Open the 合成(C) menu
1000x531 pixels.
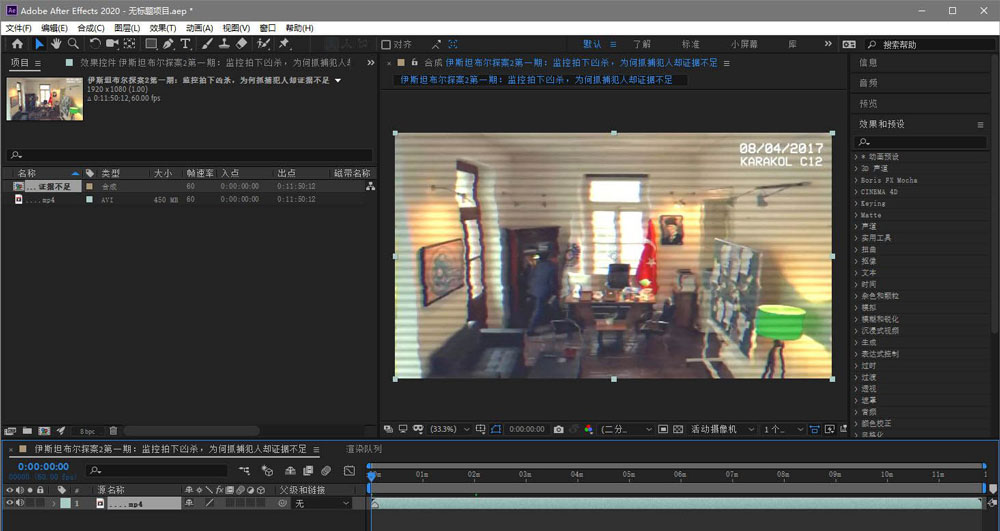click(x=91, y=28)
